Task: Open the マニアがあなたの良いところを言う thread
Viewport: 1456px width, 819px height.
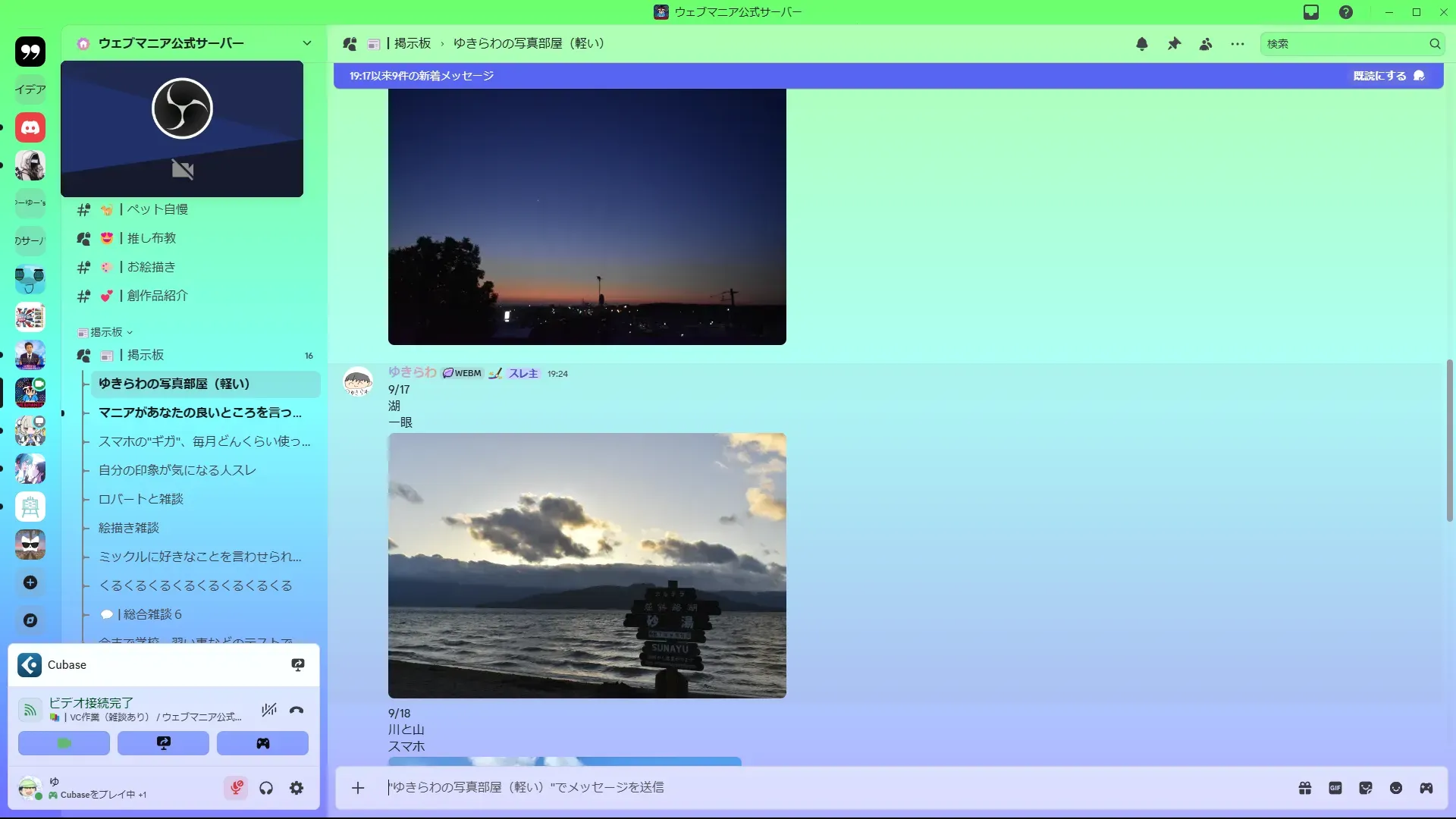Action: 200,413
